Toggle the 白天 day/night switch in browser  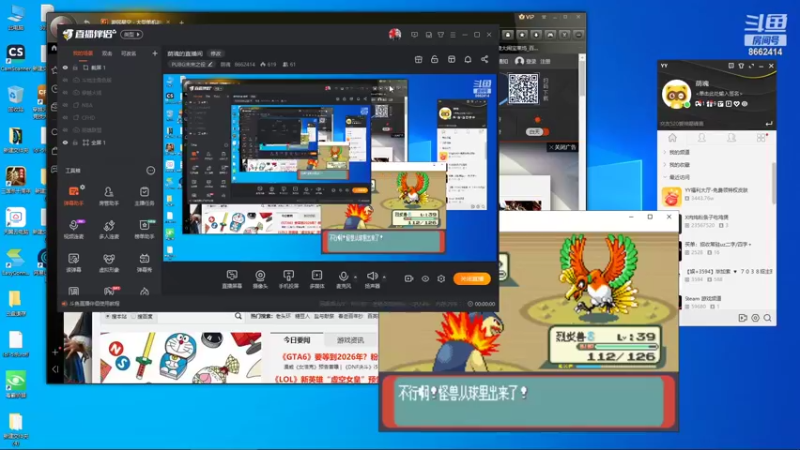tap(537, 131)
